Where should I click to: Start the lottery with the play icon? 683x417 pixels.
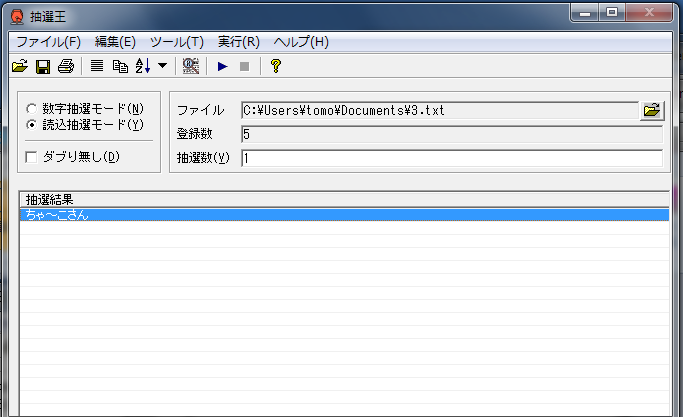click(223, 66)
